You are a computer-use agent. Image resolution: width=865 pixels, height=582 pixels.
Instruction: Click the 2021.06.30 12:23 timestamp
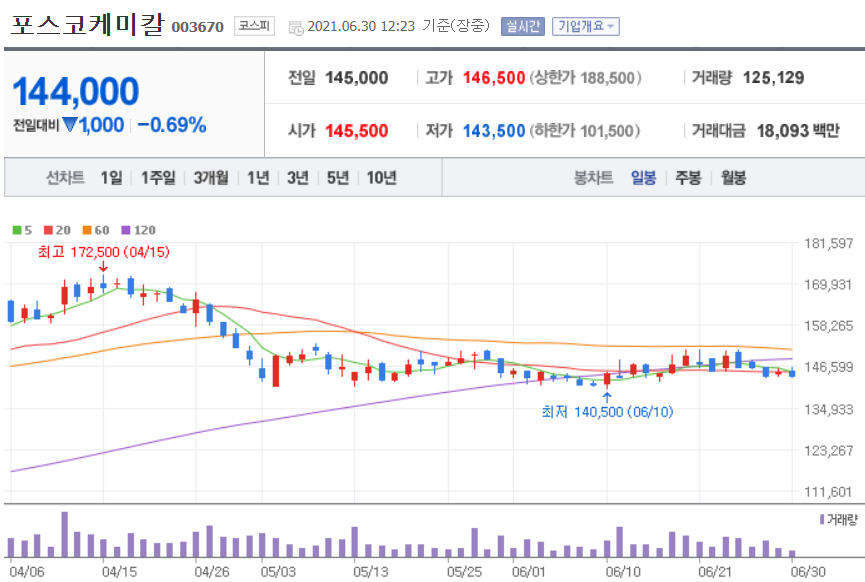(361, 26)
